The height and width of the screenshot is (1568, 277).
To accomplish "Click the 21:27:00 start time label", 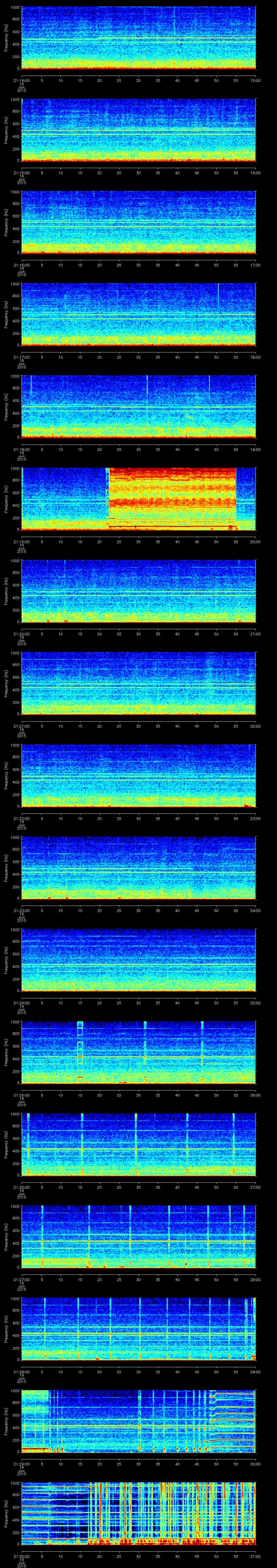I will (21, 1279).
